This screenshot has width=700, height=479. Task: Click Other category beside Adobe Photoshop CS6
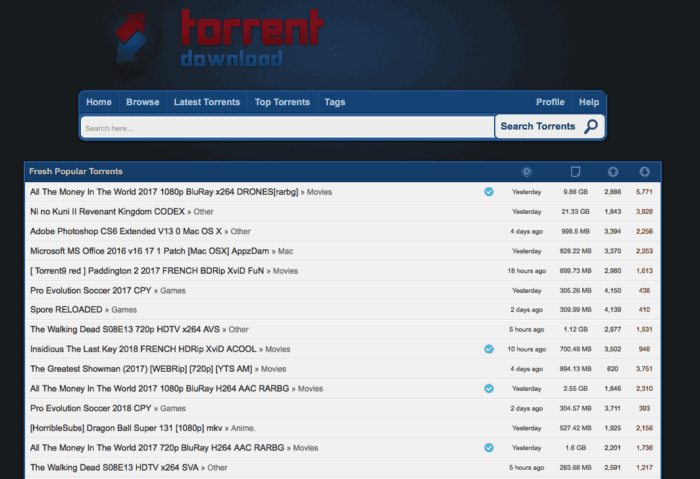(x=240, y=231)
